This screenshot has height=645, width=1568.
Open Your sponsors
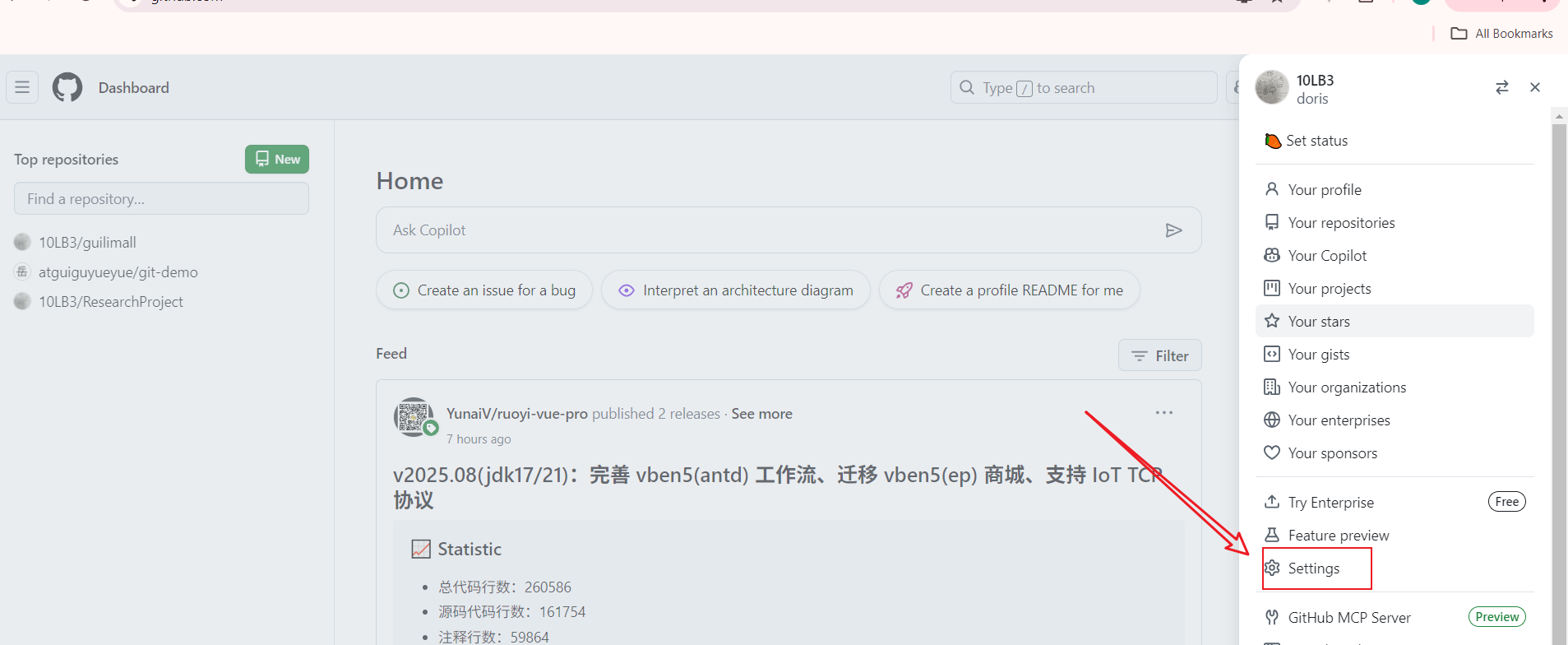(1395, 453)
